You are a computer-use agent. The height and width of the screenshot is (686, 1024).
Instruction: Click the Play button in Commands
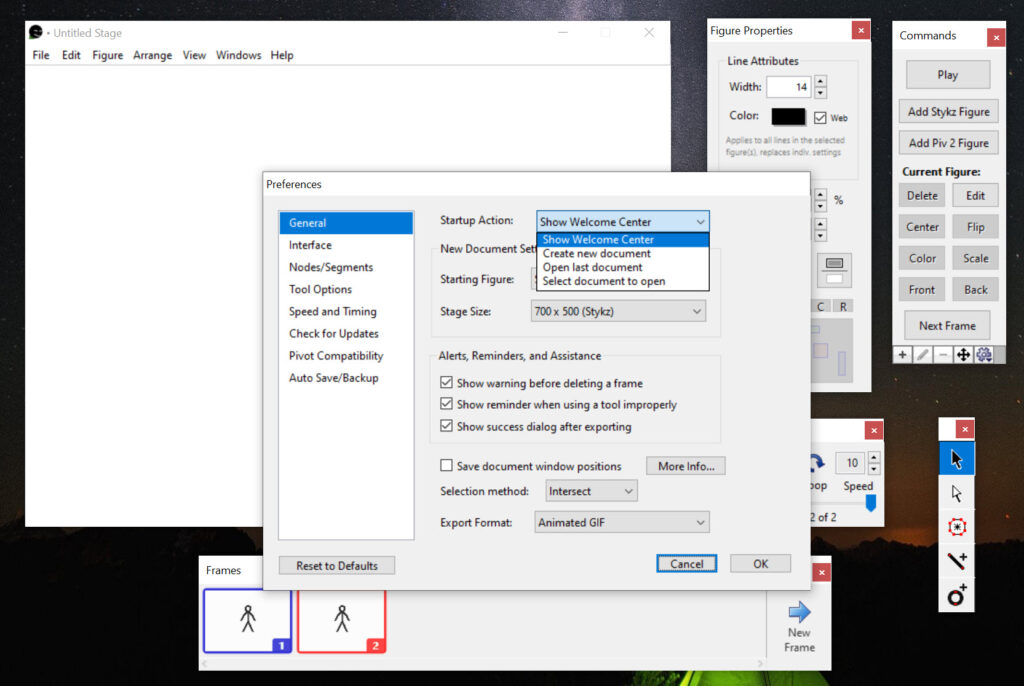(x=948, y=75)
